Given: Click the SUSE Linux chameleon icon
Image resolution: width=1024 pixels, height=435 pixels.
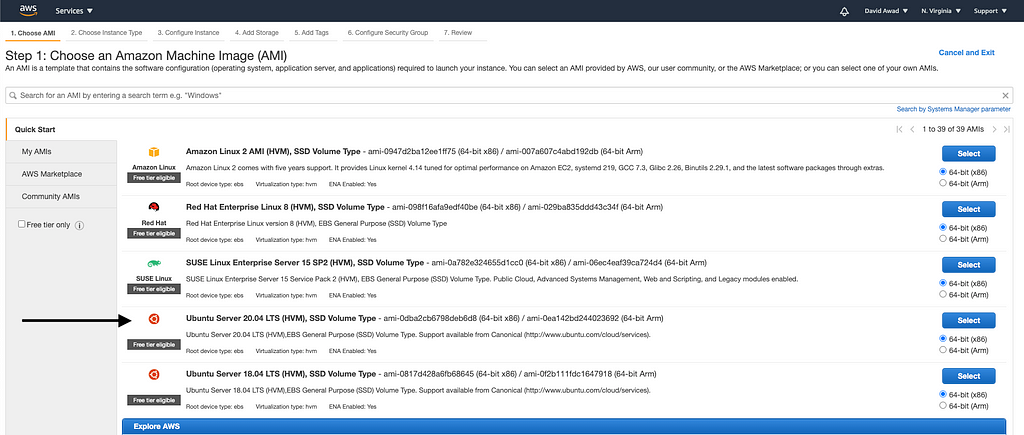Looking at the screenshot, I should click(154, 264).
